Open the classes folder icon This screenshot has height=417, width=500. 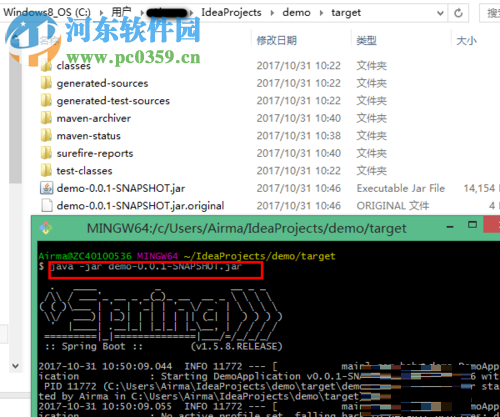46,66
